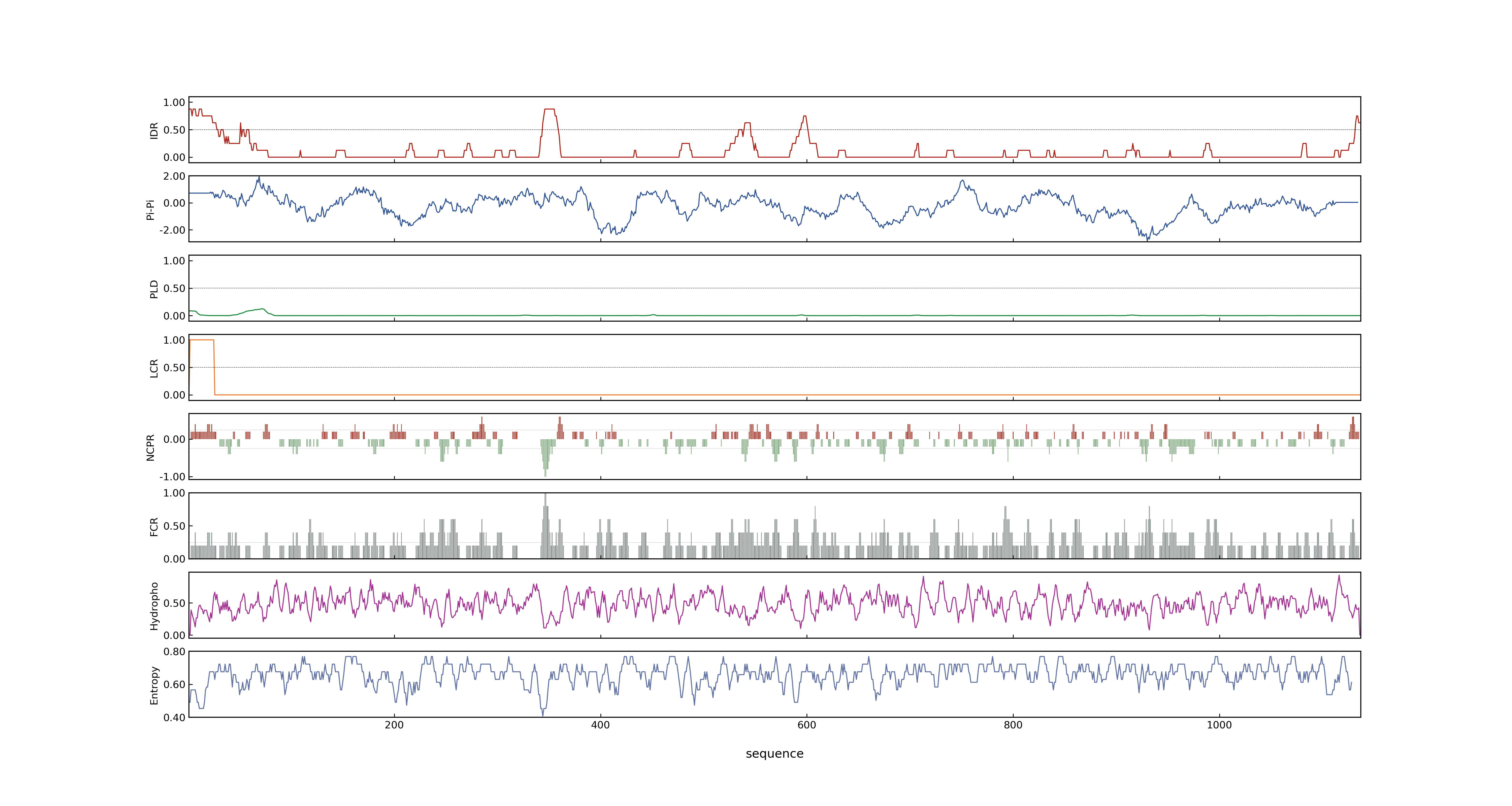Click the 200 x-axis tick label

point(394,725)
